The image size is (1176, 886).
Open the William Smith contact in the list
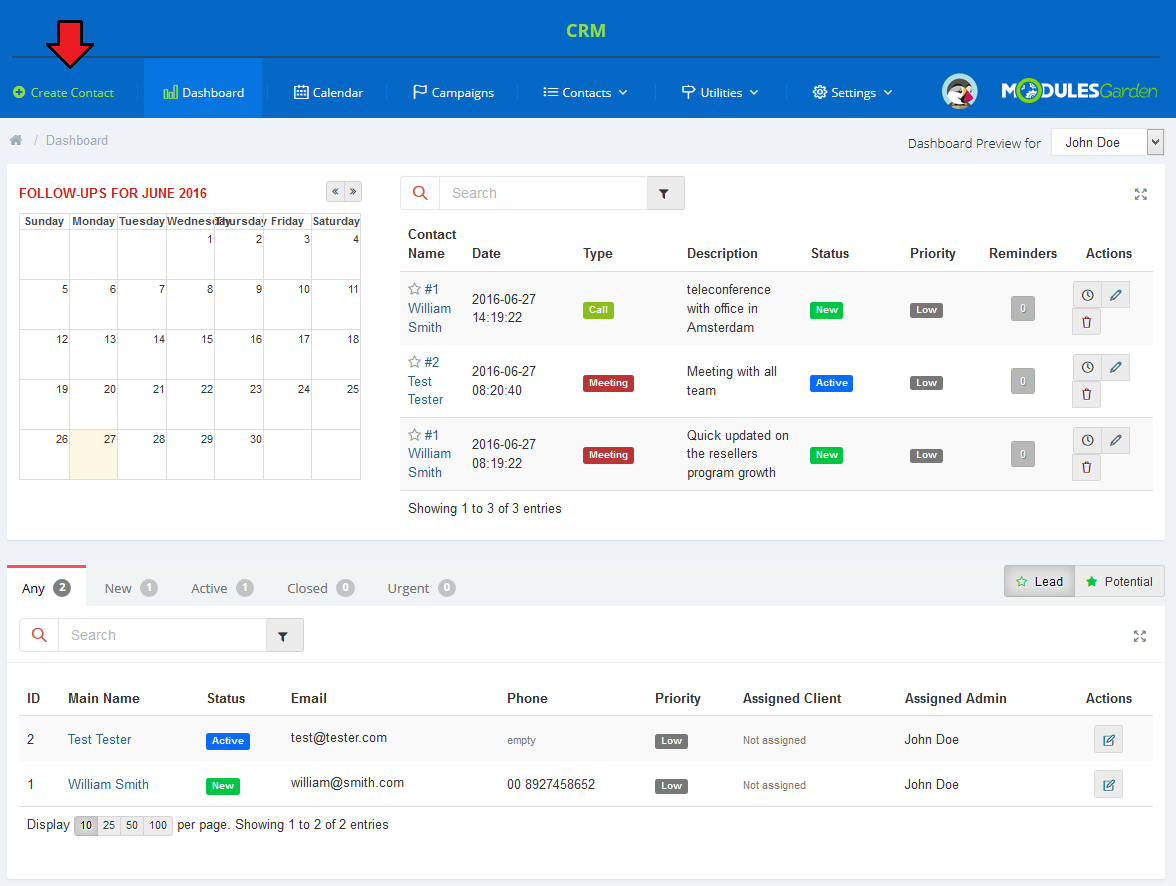(108, 785)
